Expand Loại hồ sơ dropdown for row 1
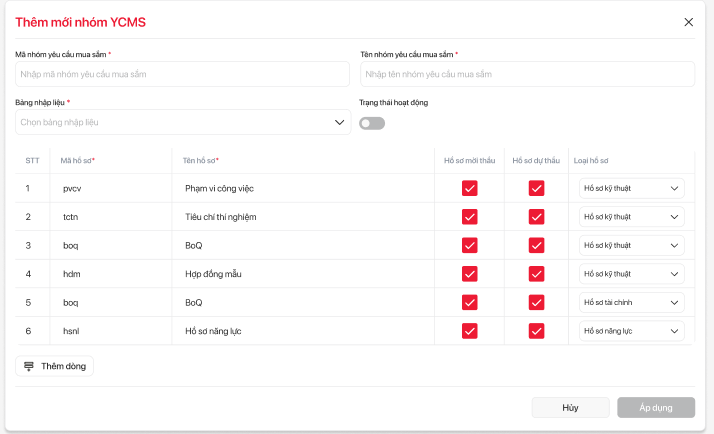714x434 pixels. 632,188
